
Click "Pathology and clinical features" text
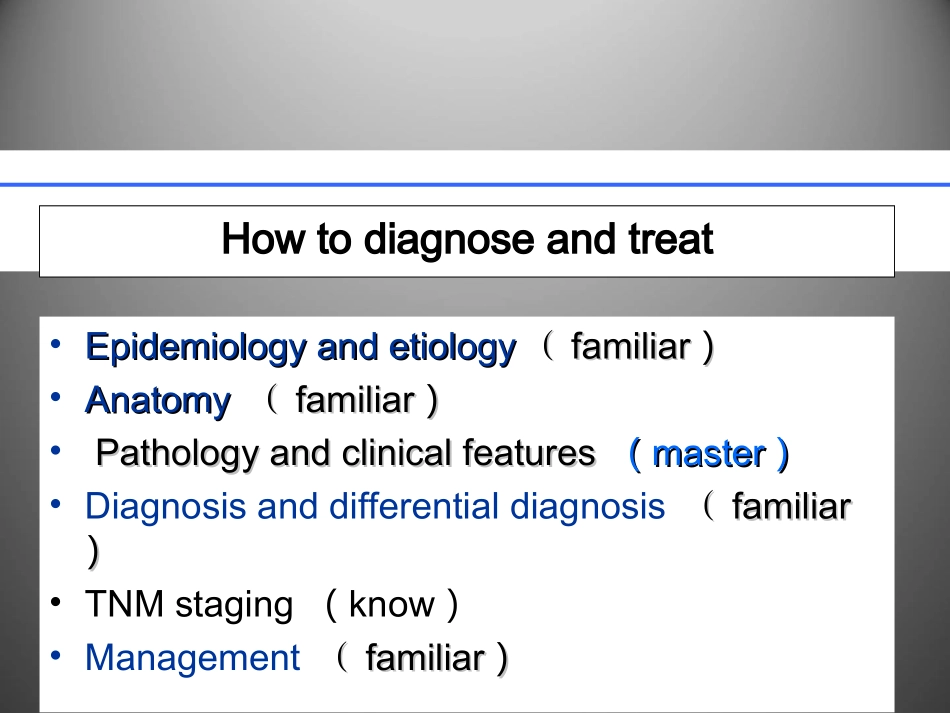(345, 454)
